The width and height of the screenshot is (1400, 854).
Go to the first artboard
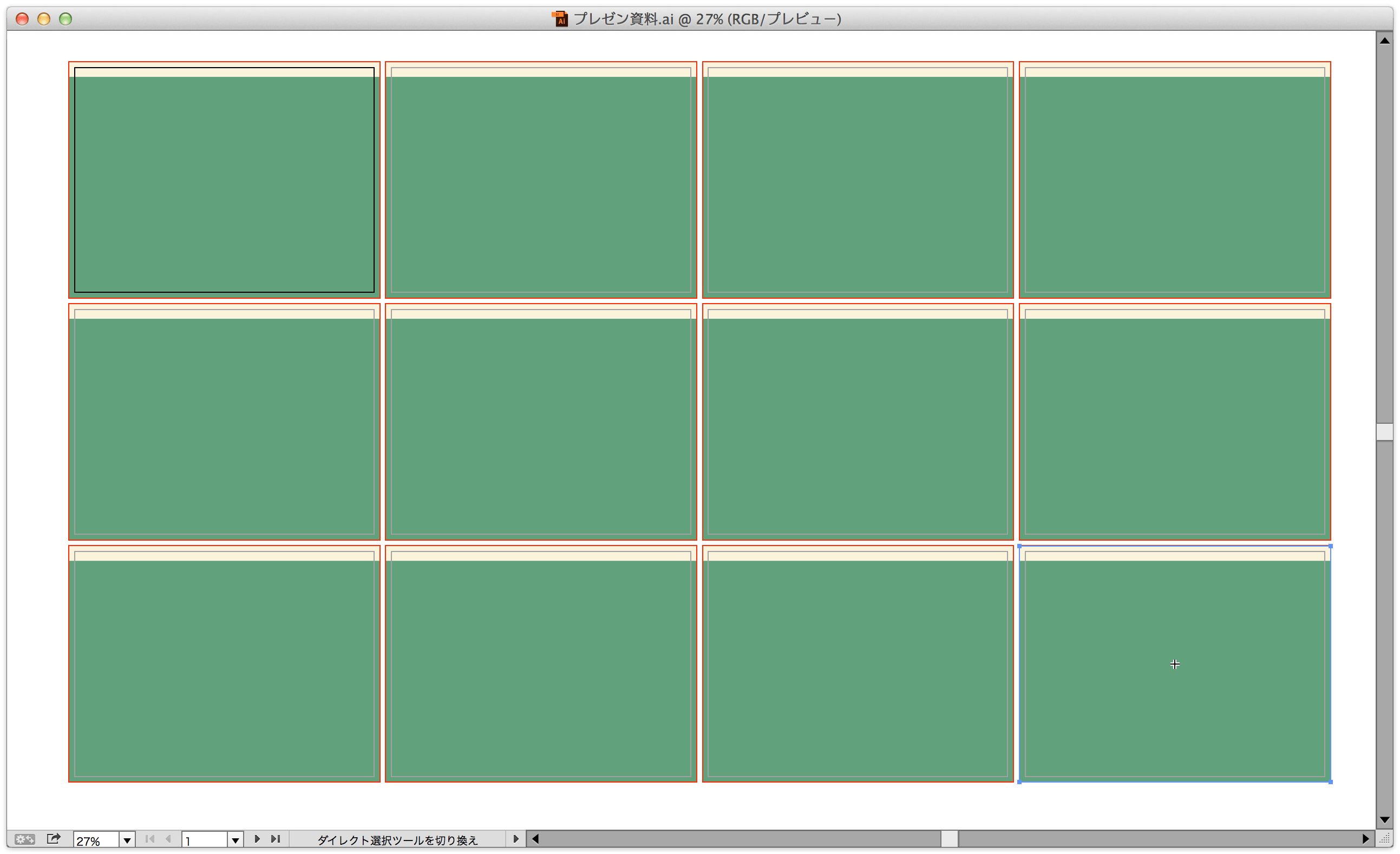pos(149,839)
